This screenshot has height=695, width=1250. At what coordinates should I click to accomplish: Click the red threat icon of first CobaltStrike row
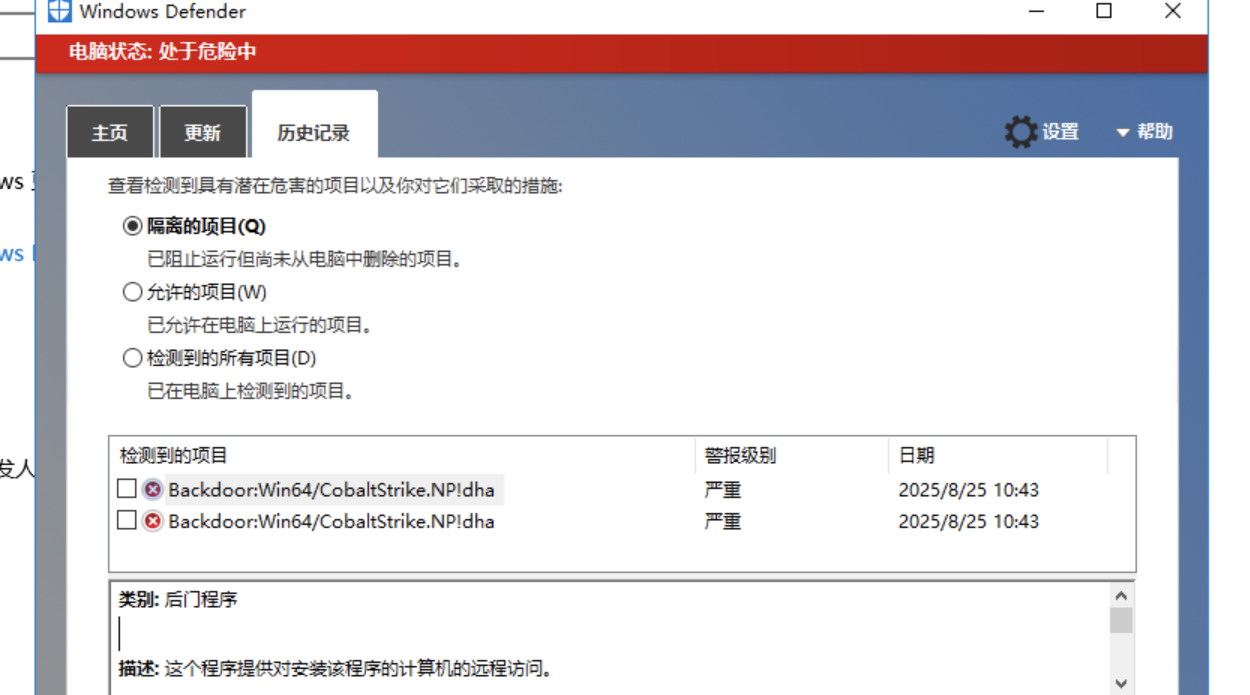tap(152, 490)
